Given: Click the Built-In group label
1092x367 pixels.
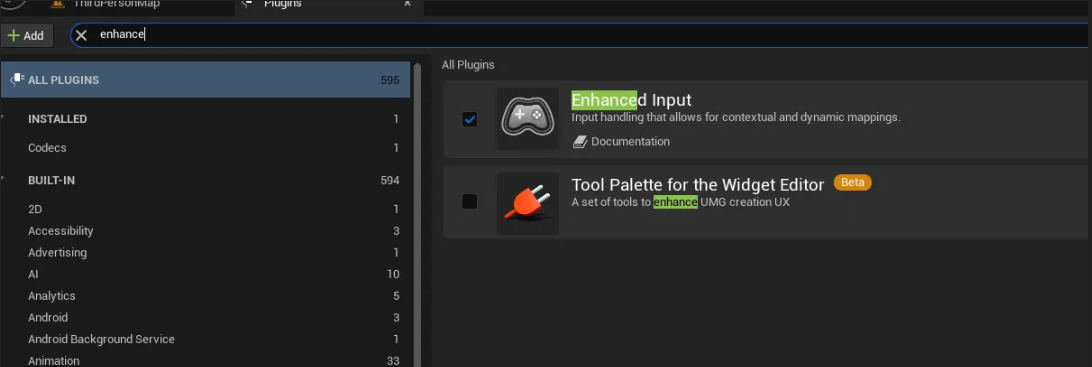Looking at the screenshot, I should [x=52, y=180].
